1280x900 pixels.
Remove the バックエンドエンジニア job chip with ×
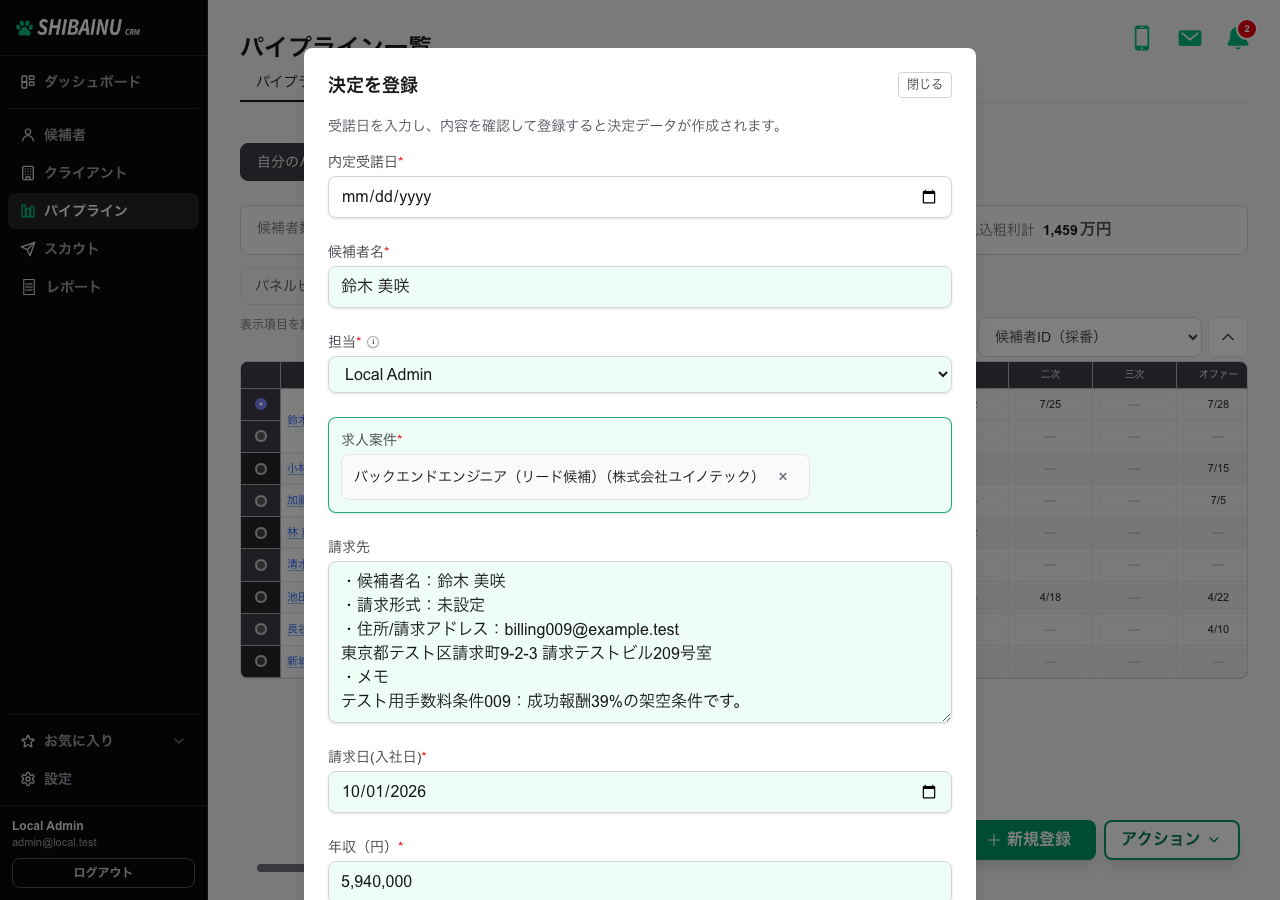[783, 477]
